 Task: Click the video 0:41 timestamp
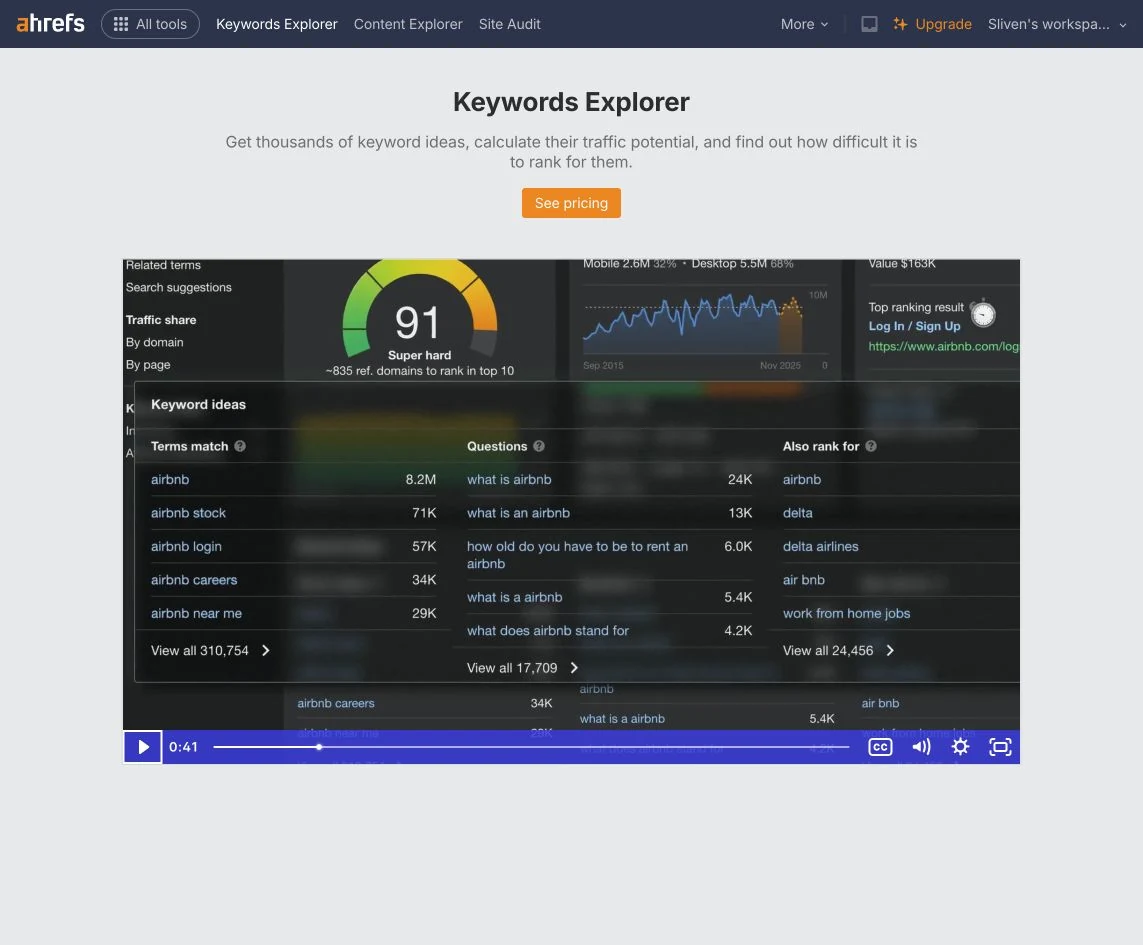[x=184, y=747]
